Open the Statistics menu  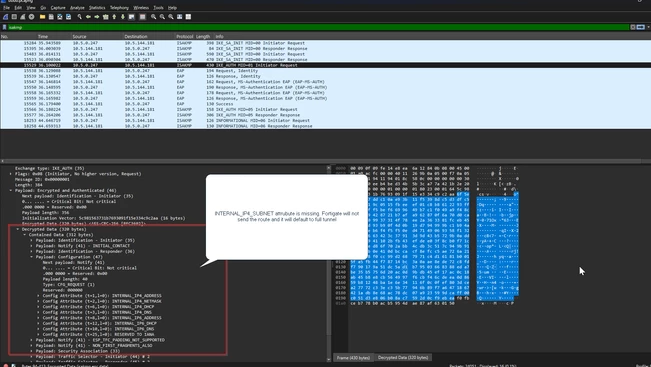pos(97,7)
